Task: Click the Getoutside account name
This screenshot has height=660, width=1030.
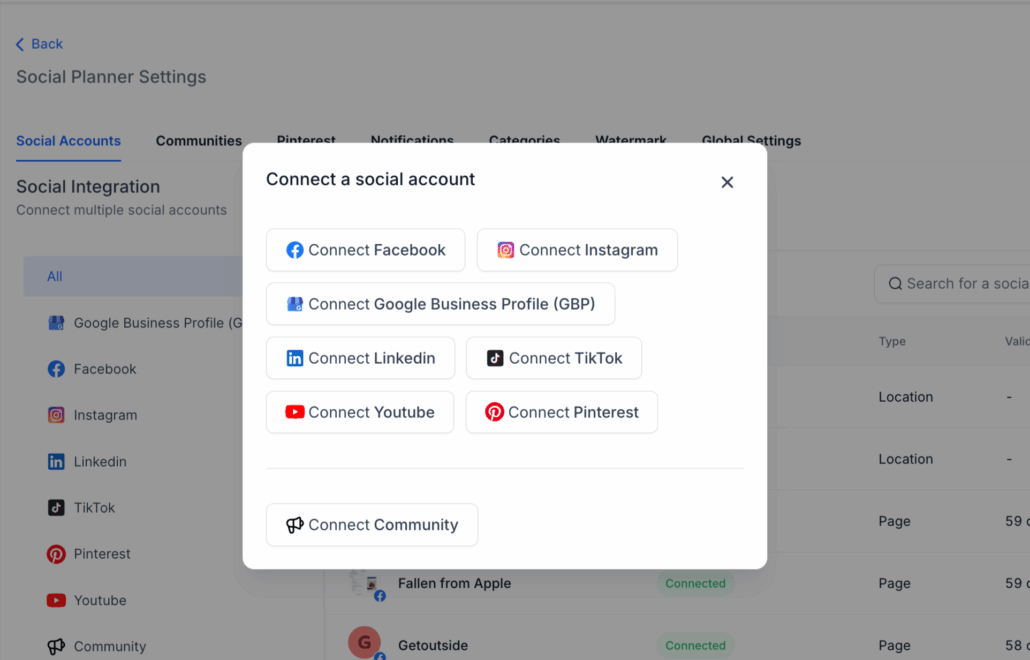Action: [433, 645]
